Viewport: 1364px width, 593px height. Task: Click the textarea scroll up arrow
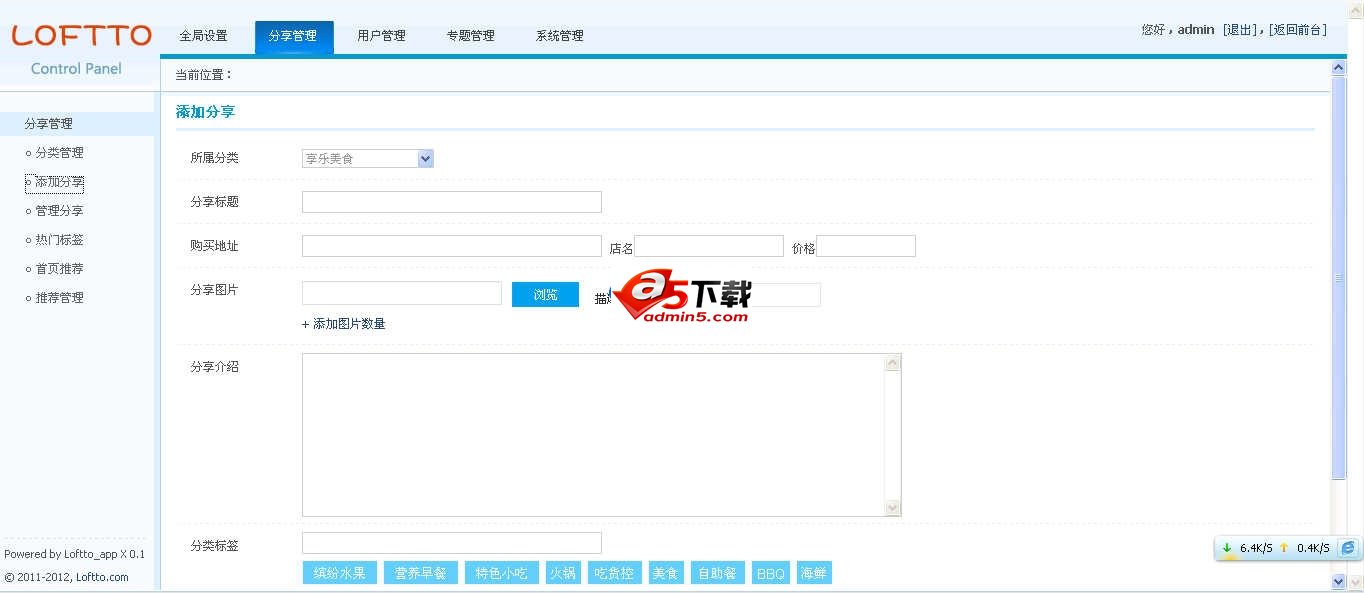pos(893,363)
